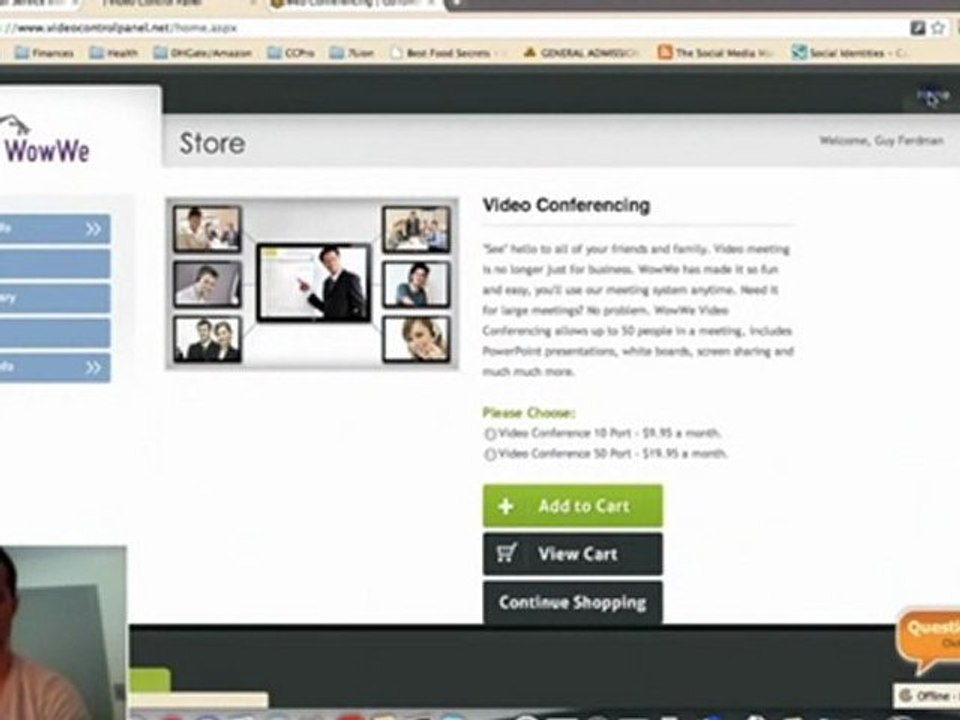Select the fourth blue sidebar menu item
This screenshot has width=960, height=720.
point(55,333)
